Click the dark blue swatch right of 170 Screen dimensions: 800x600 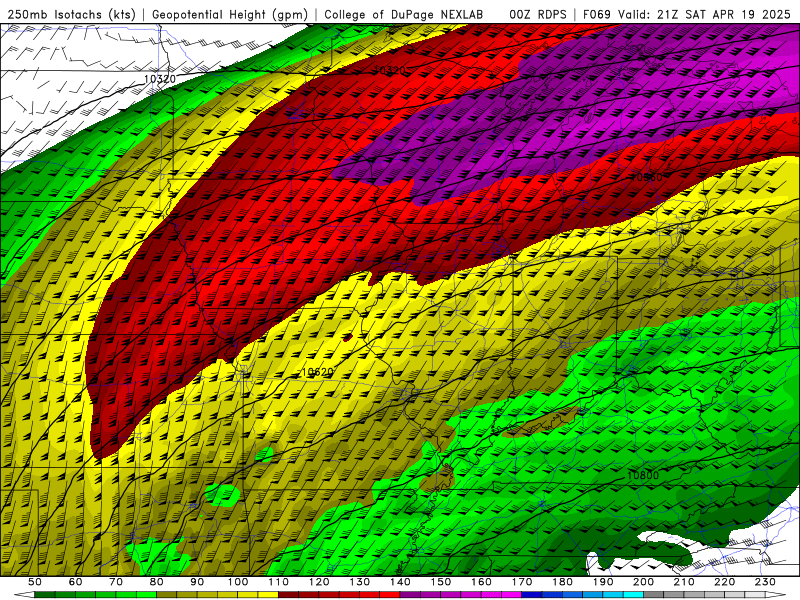532,595
